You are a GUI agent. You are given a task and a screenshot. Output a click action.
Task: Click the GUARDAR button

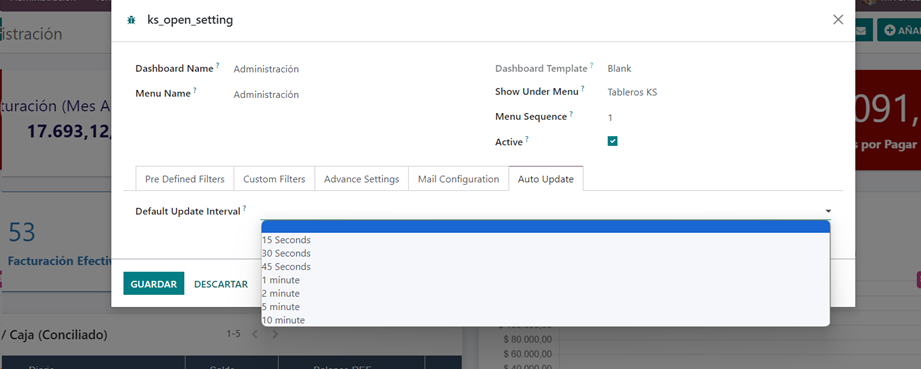click(154, 284)
